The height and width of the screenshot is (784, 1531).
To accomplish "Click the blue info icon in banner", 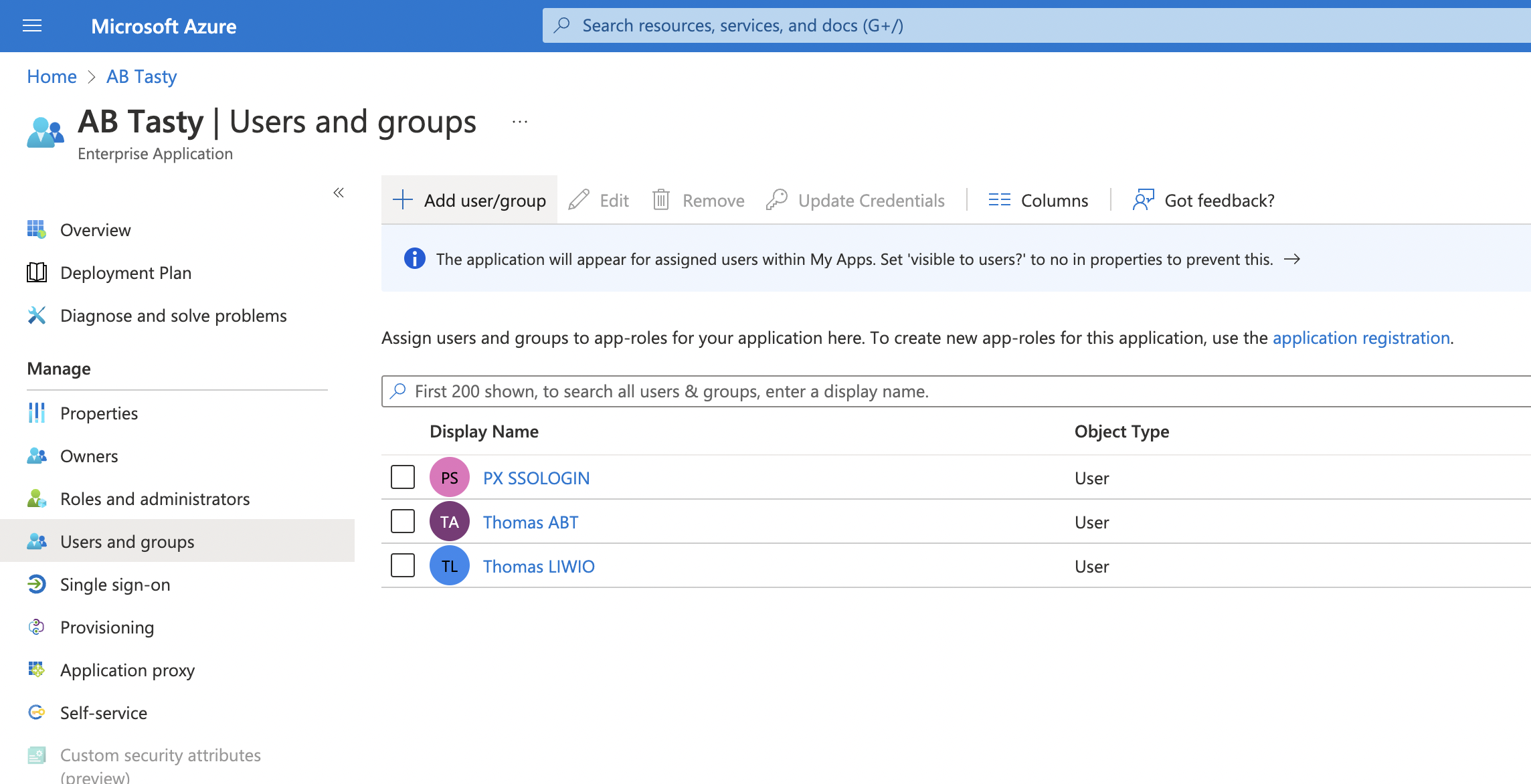I will pyautogui.click(x=415, y=258).
